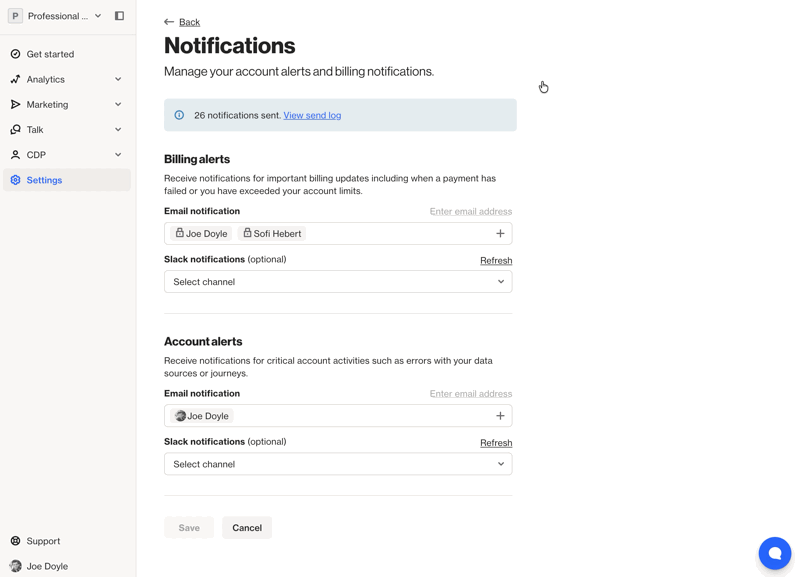Refresh Billing alerts Slack channels
Image resolution: width=800 pixels, height=577 pixels.
[496, 260]
